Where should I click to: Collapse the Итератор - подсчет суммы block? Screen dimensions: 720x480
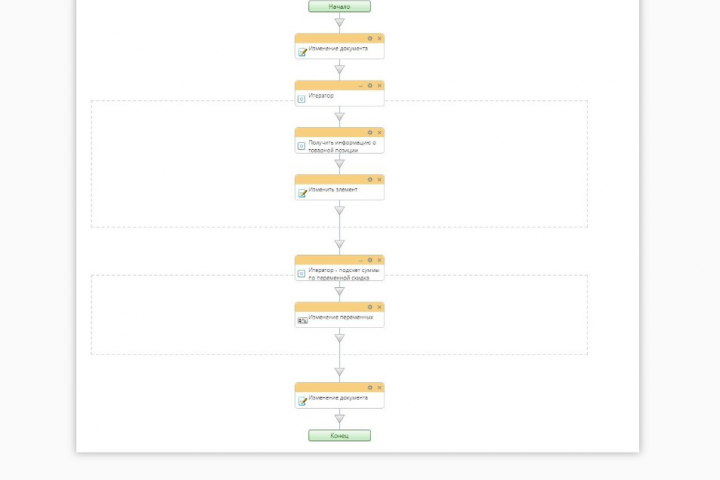[360, 260]
